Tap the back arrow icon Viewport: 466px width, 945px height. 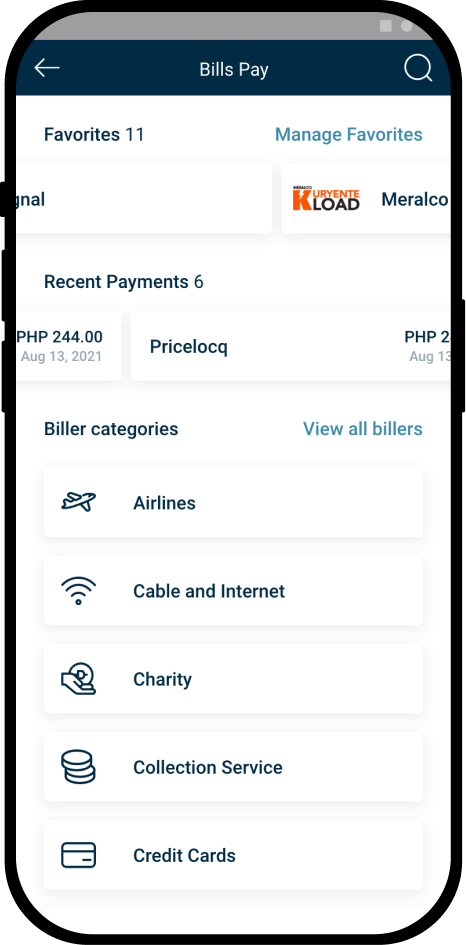pos(46,68)
